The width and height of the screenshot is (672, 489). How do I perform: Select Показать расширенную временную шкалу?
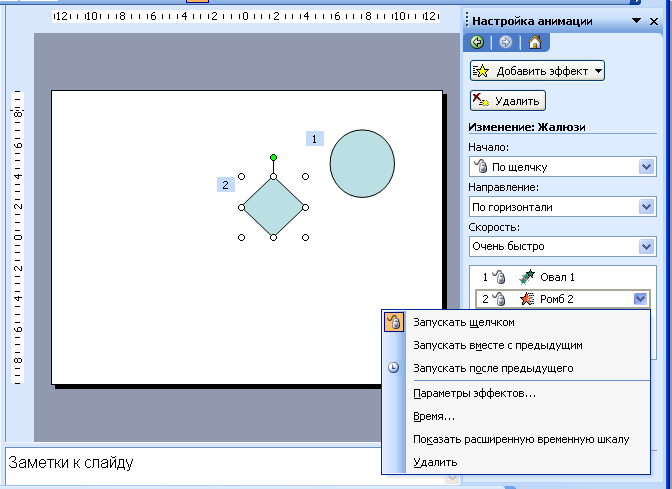tap(516, 439)
